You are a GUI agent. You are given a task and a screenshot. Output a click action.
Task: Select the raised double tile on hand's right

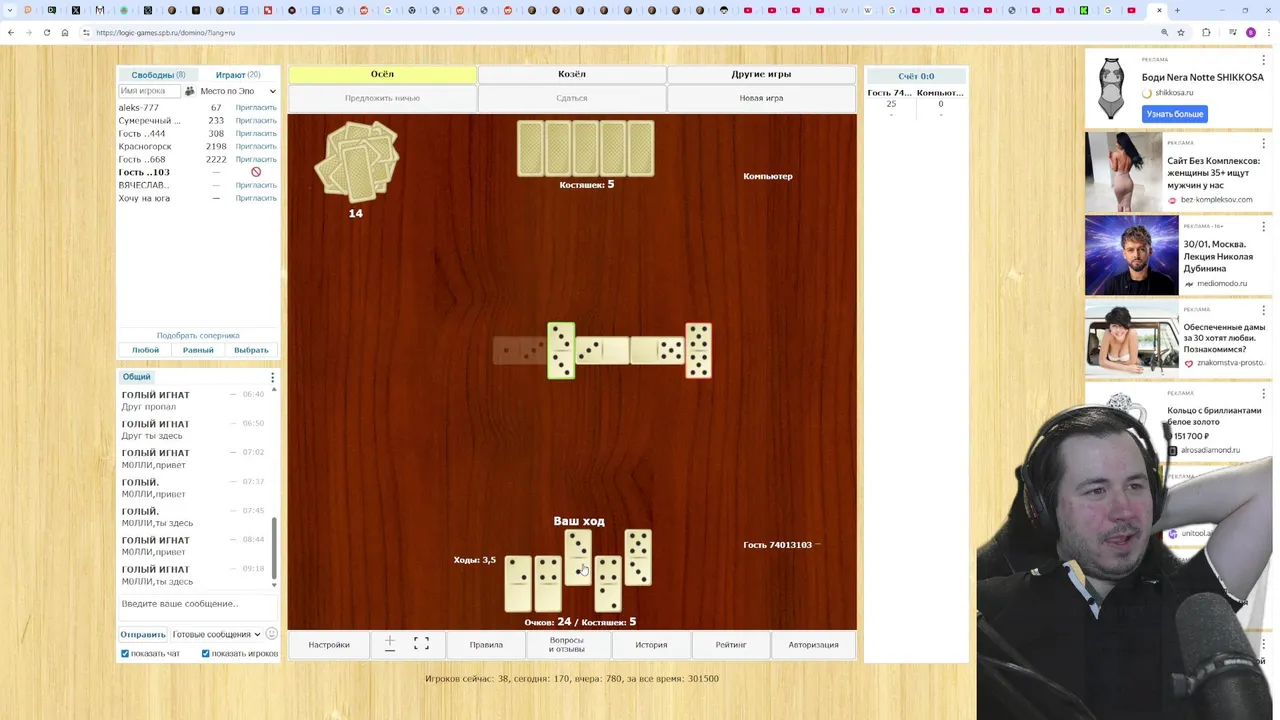coord(638,558)
